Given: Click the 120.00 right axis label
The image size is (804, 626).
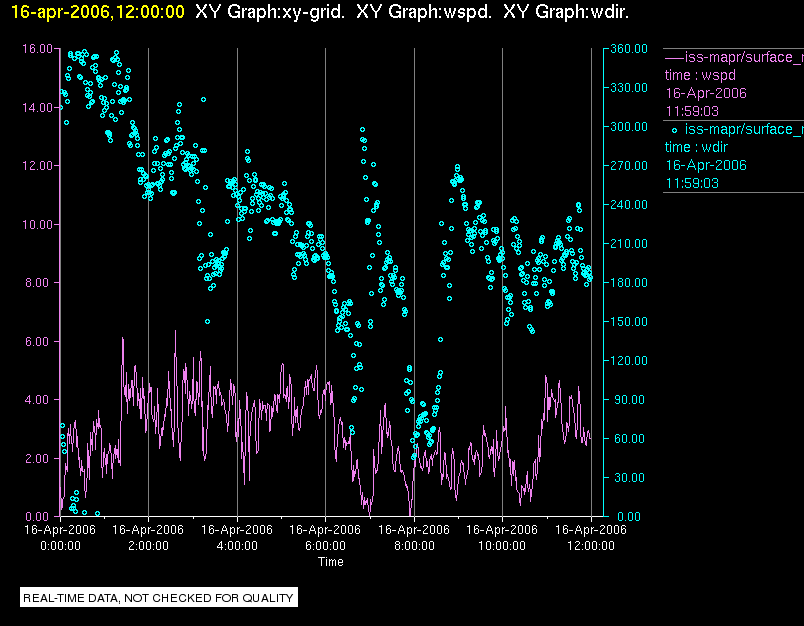Looking at the screenshot, I should 629,360.
